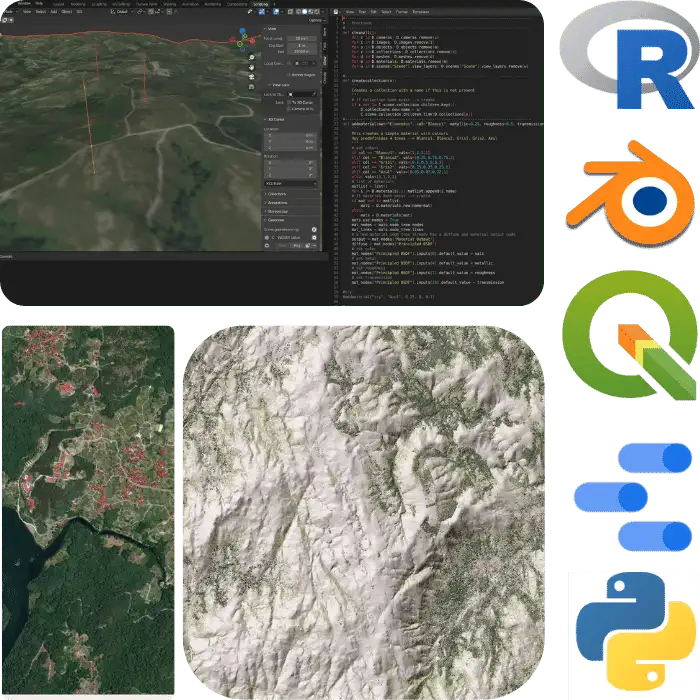This screenshot has height=700, width=700.
Task: Toggle the camera view icon
Action: [x=251, y=77]
